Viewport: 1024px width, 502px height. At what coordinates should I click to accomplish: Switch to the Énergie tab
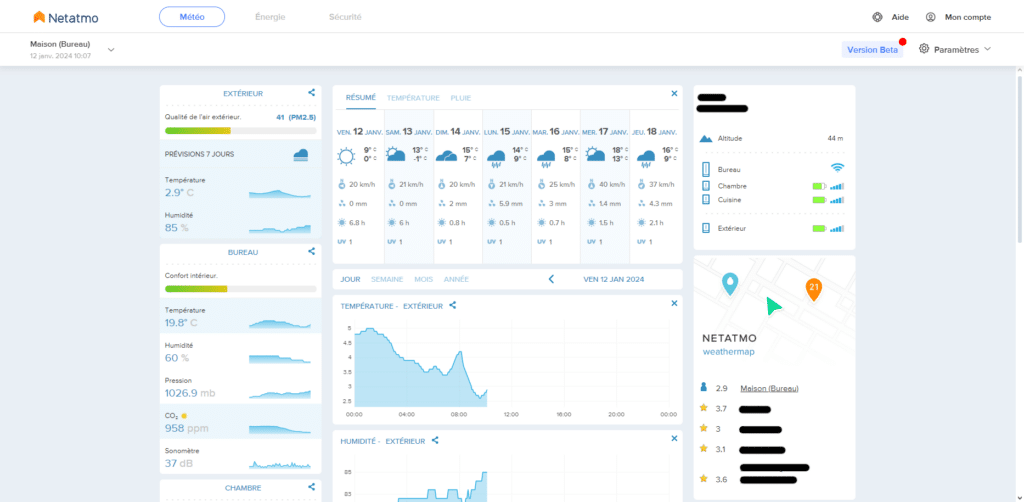(270, 17)
